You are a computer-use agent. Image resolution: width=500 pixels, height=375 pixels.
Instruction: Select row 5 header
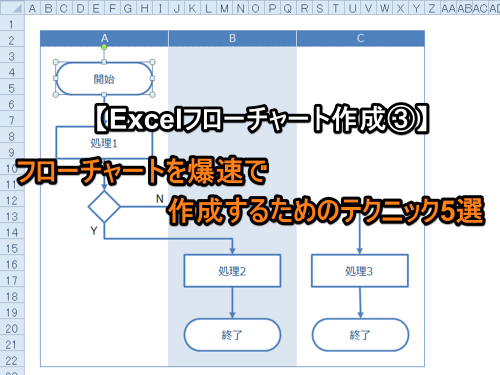click(x=12, y=88)
